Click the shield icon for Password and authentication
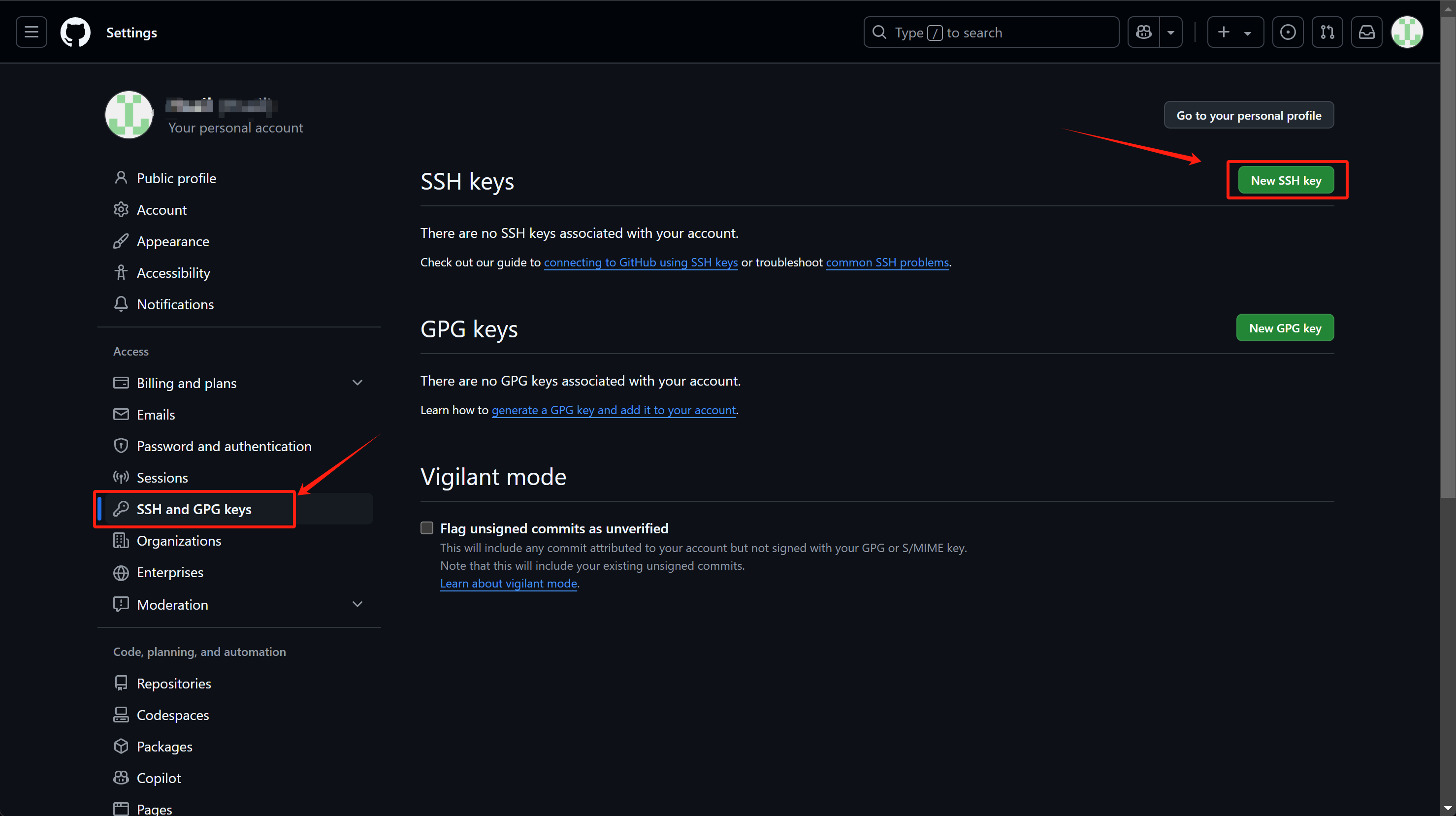The width and height of the screenshot is (1456, 816). point(121,446)
